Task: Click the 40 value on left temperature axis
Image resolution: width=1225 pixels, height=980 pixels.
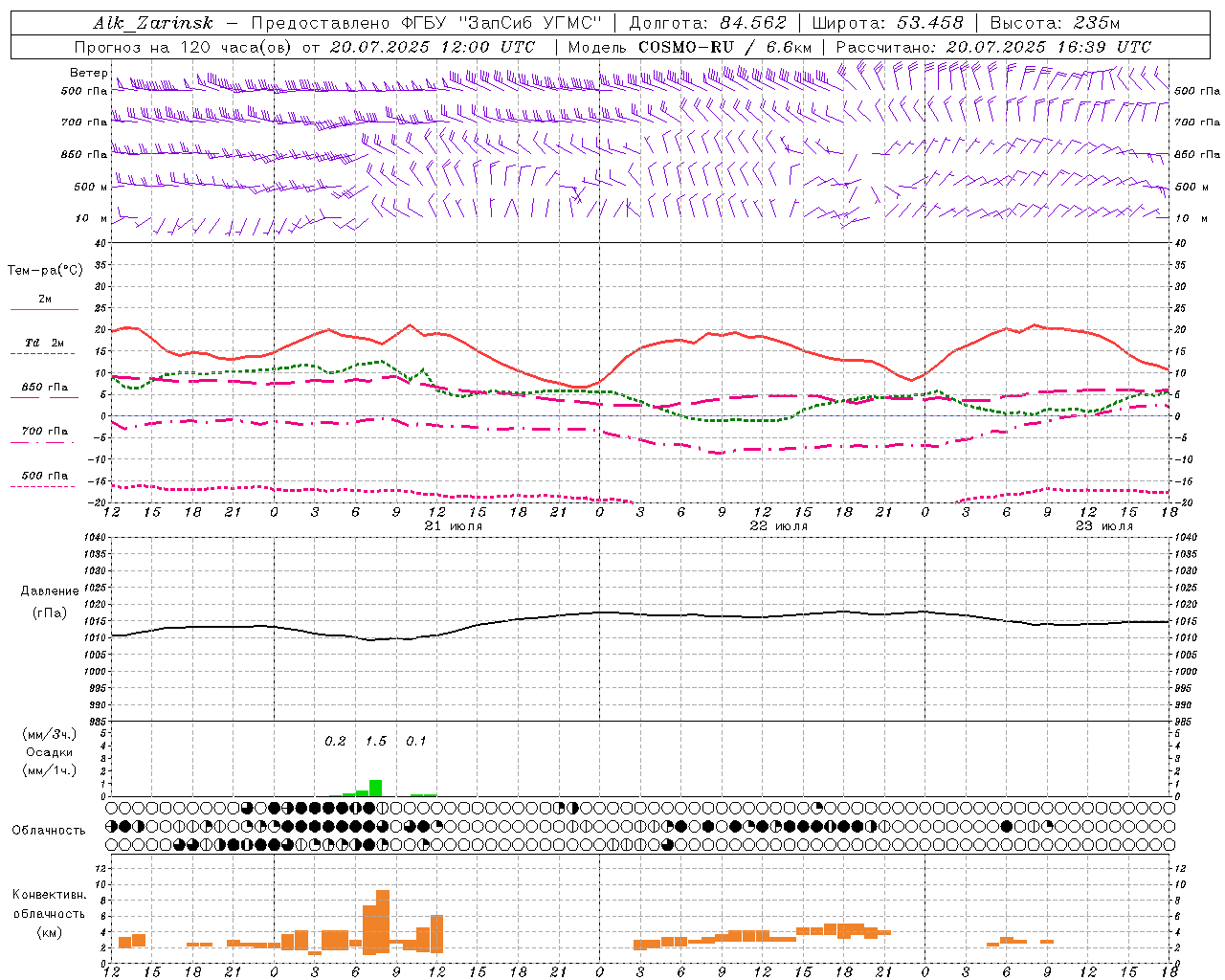Action: point(100,243)
